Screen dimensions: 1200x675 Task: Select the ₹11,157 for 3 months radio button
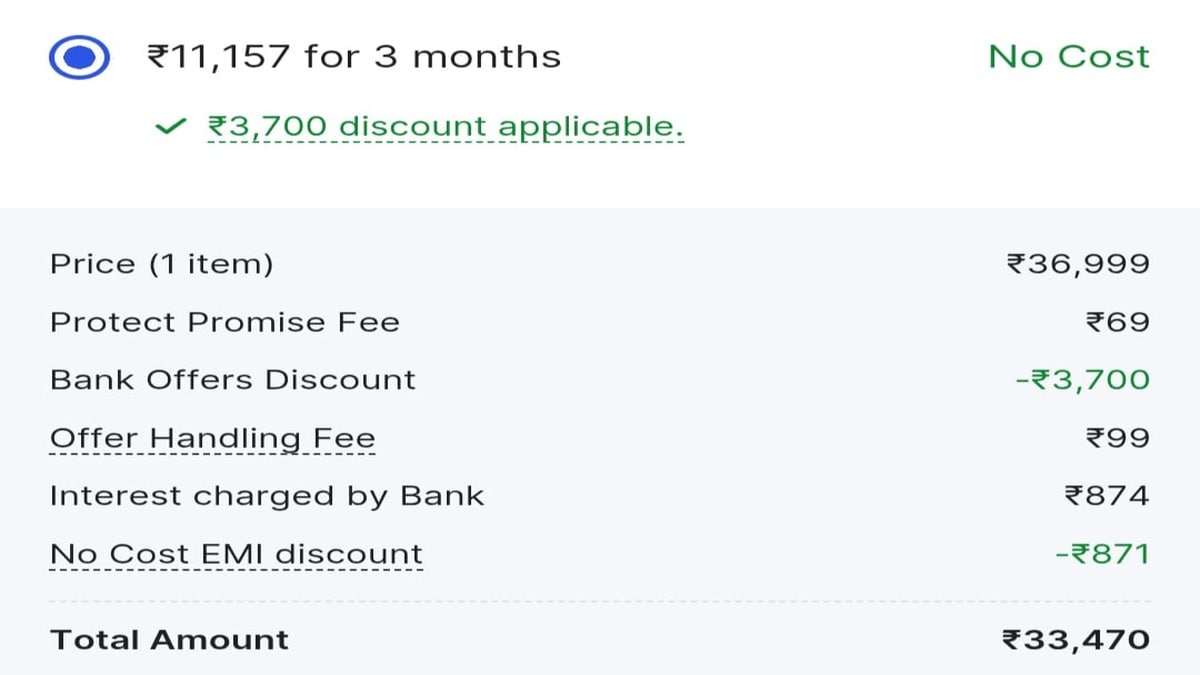click(78, 57)
